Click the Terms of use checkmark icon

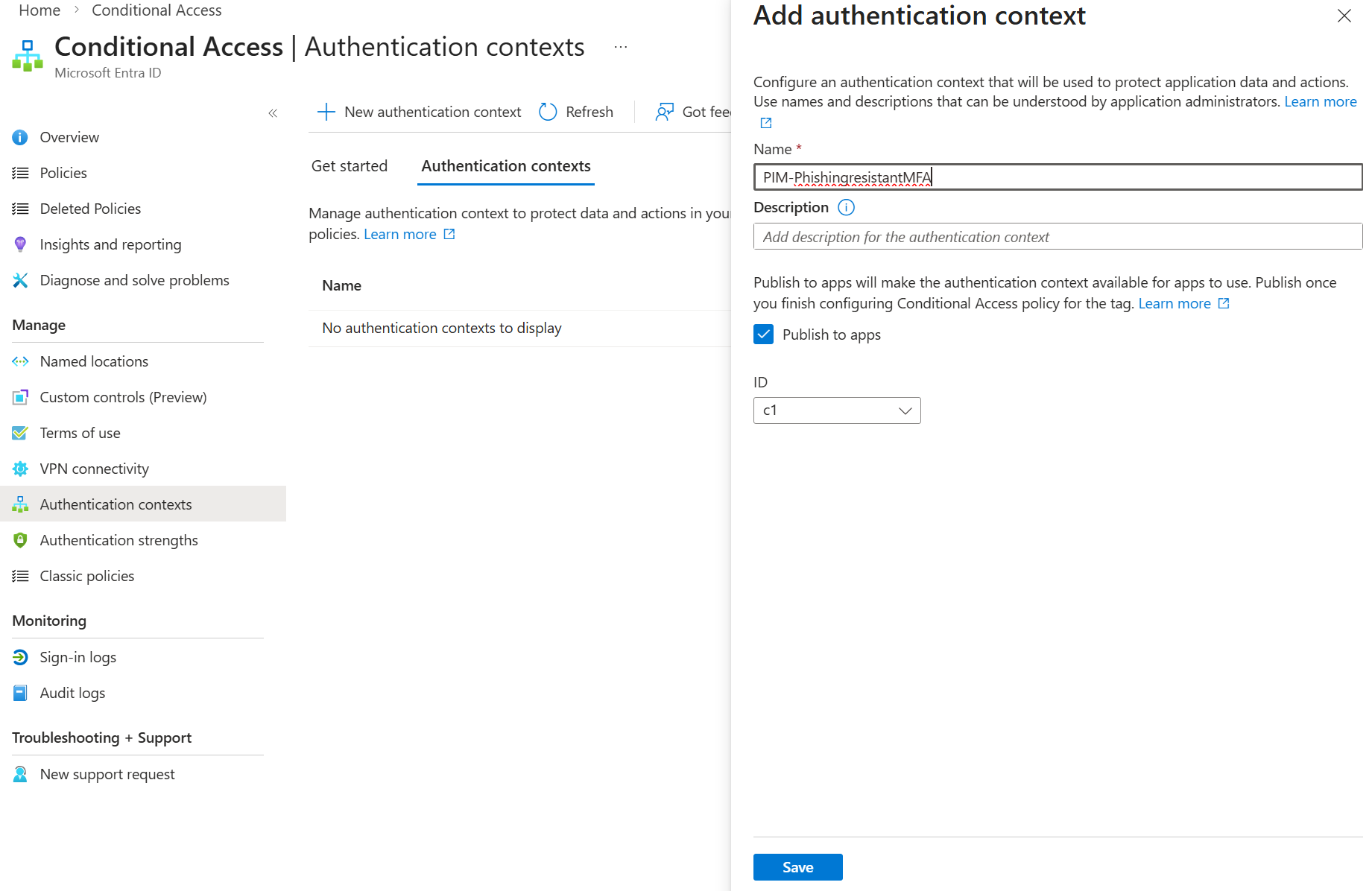click(x=20, y=433)
